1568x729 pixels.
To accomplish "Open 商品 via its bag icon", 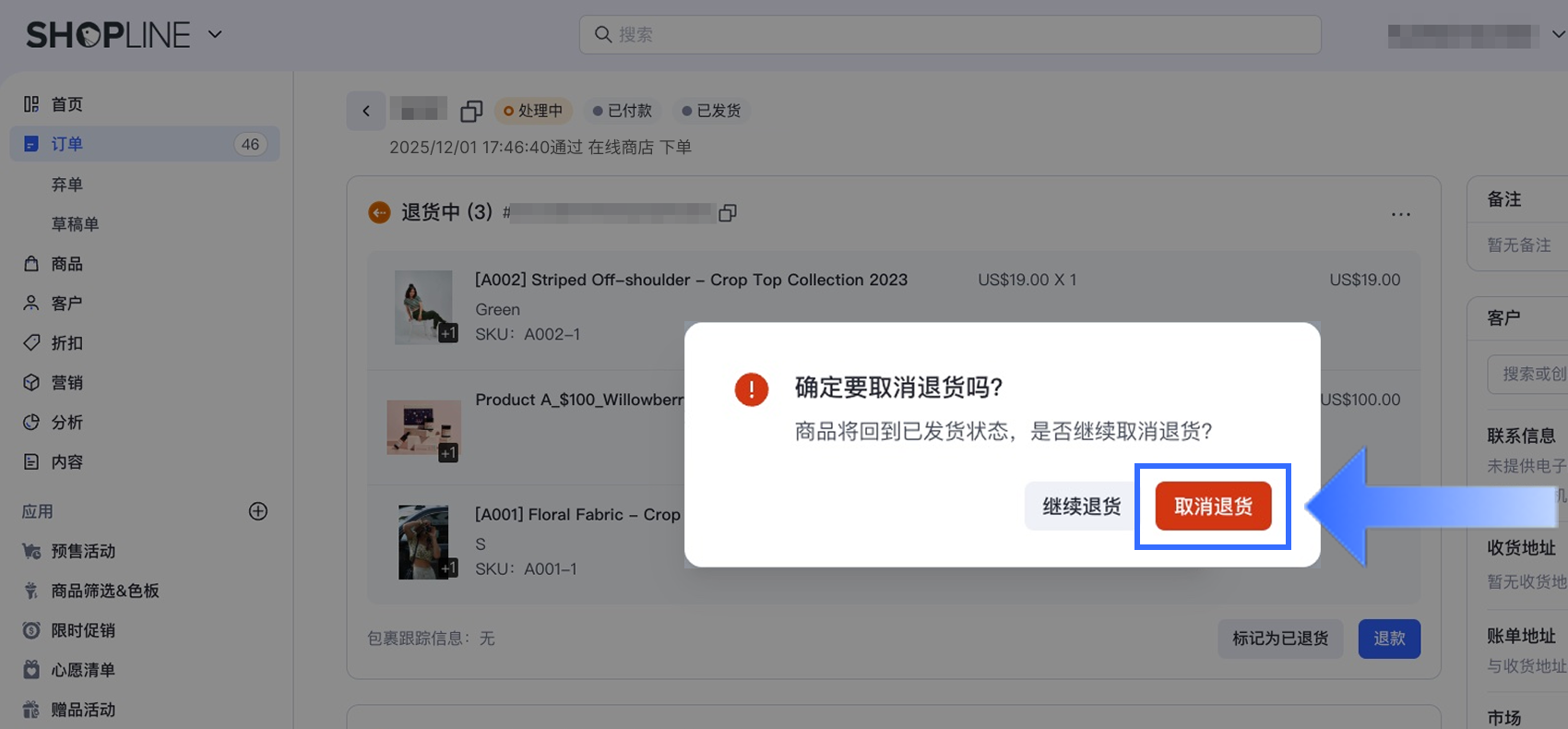I will [x=31, y=264].
